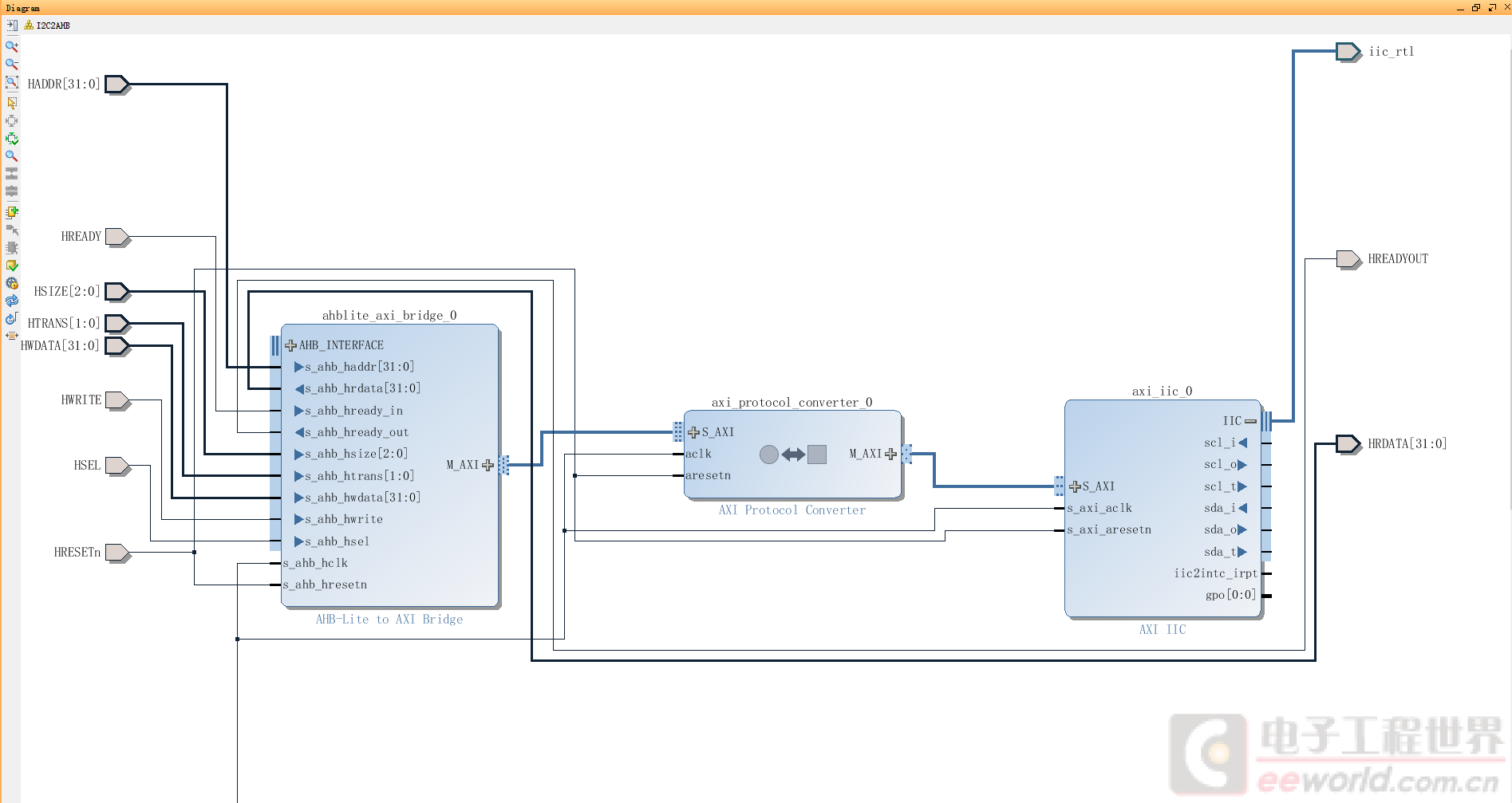
Task: Select the HWDATA[31:0] input port
Action: point(117,346)
